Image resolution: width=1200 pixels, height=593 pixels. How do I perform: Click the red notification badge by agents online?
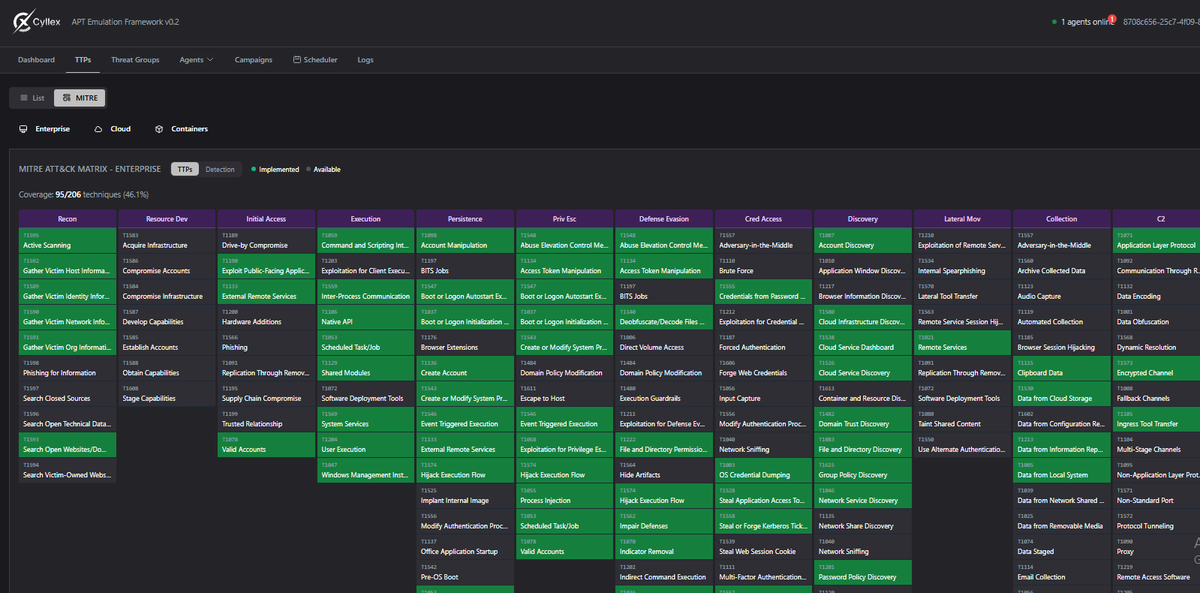pos(1112,17)
